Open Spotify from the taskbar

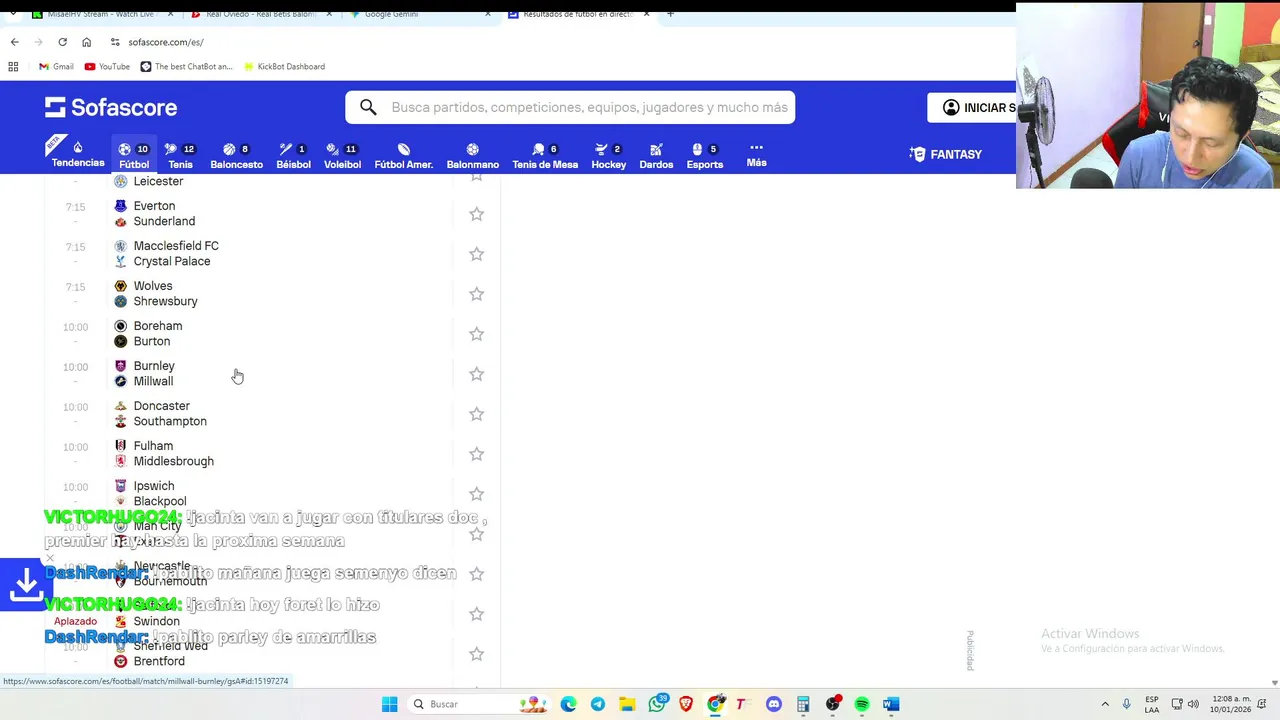click(862, 704)
